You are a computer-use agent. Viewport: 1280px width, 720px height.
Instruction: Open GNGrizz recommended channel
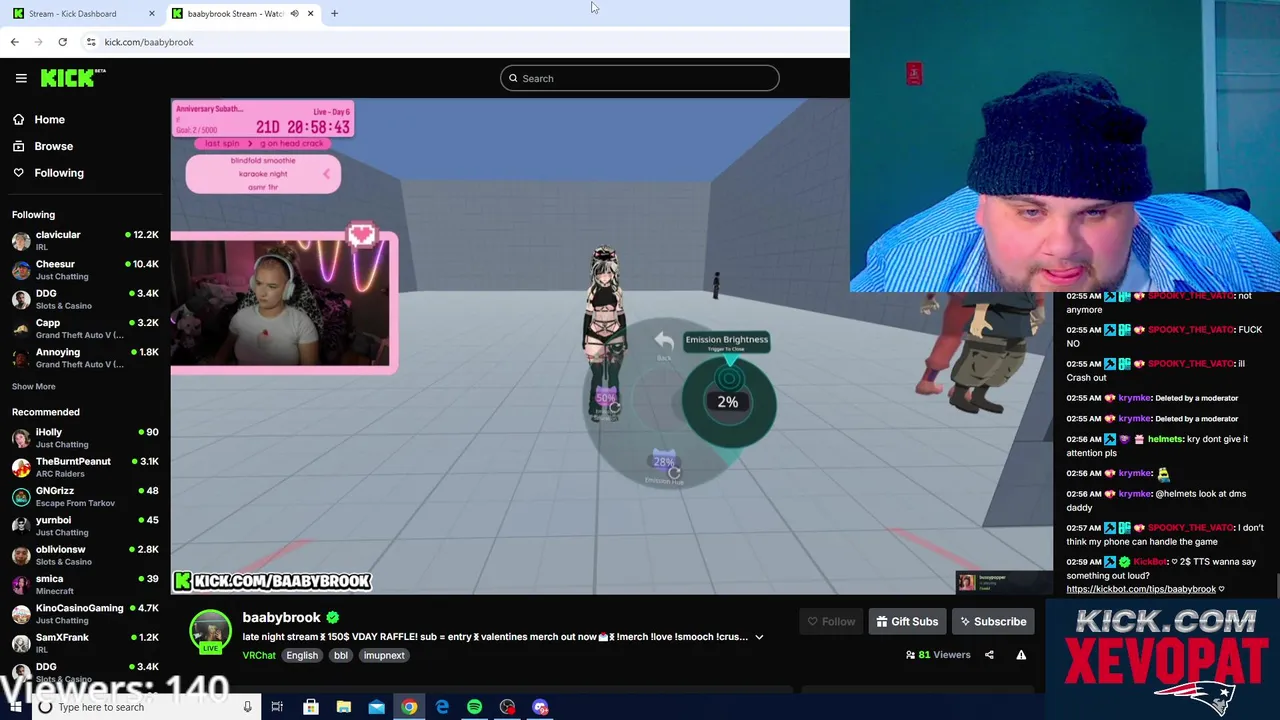85,496
